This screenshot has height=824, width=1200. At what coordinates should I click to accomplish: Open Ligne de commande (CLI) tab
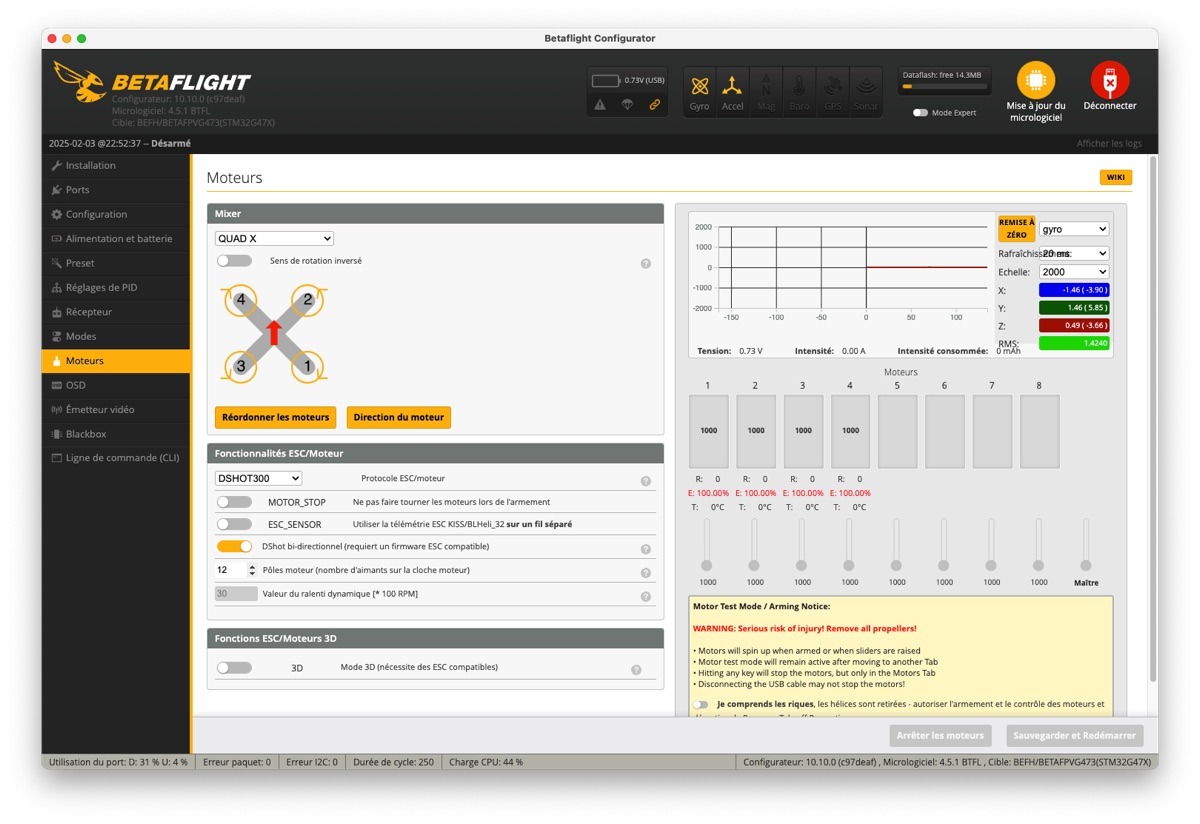click(116, 458)
